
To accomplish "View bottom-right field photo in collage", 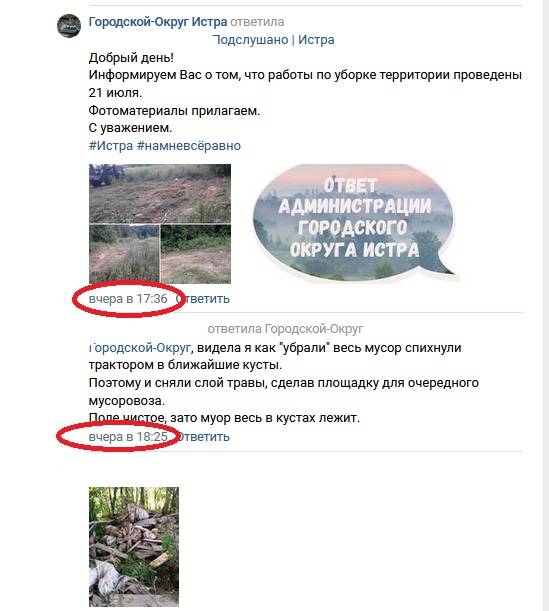I will [196, 254].
